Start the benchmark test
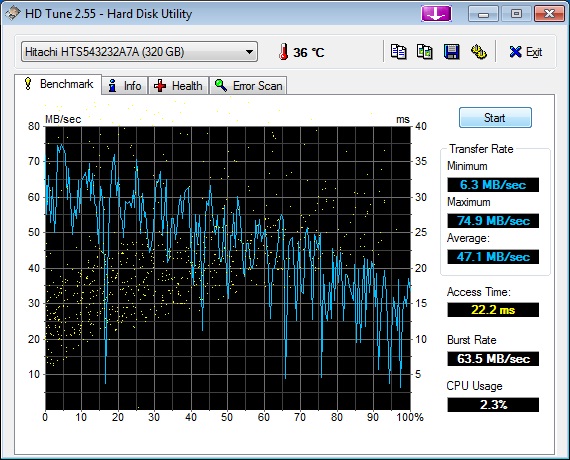This screenshot has height=460, width=570. [495, 117]
